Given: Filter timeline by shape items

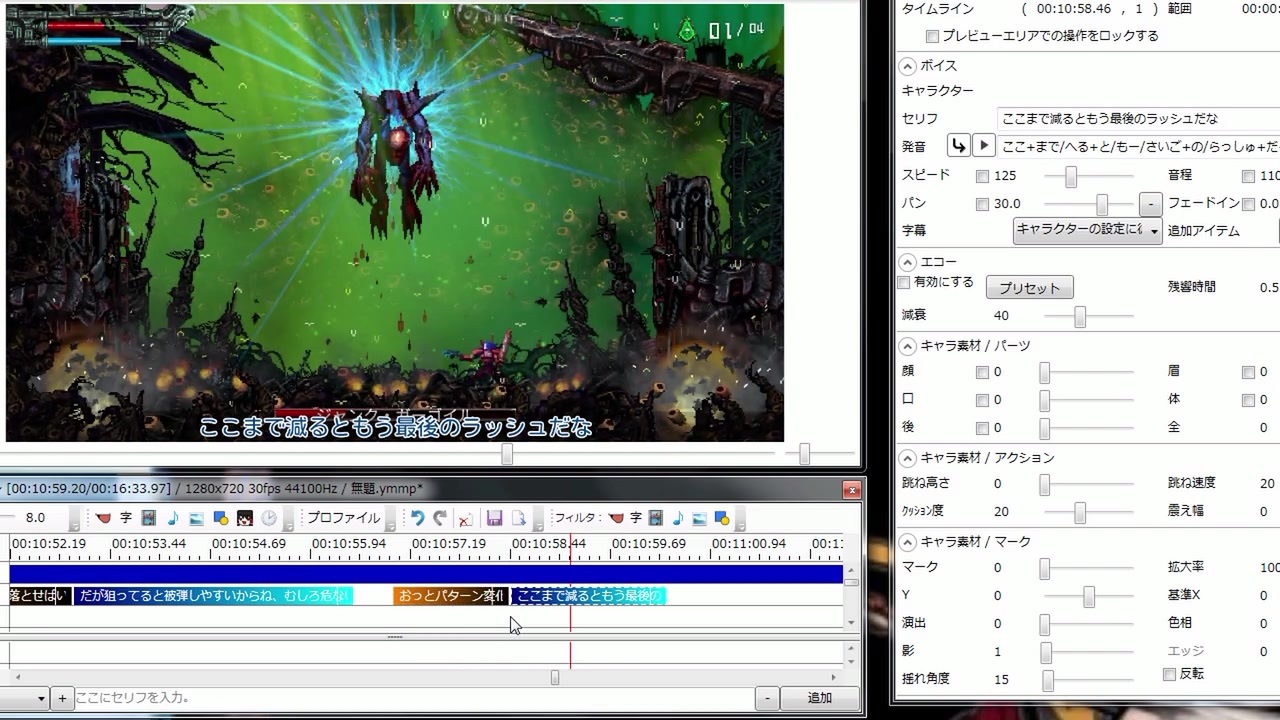Looking at the screenshot, I should click(x=722, y=518).
